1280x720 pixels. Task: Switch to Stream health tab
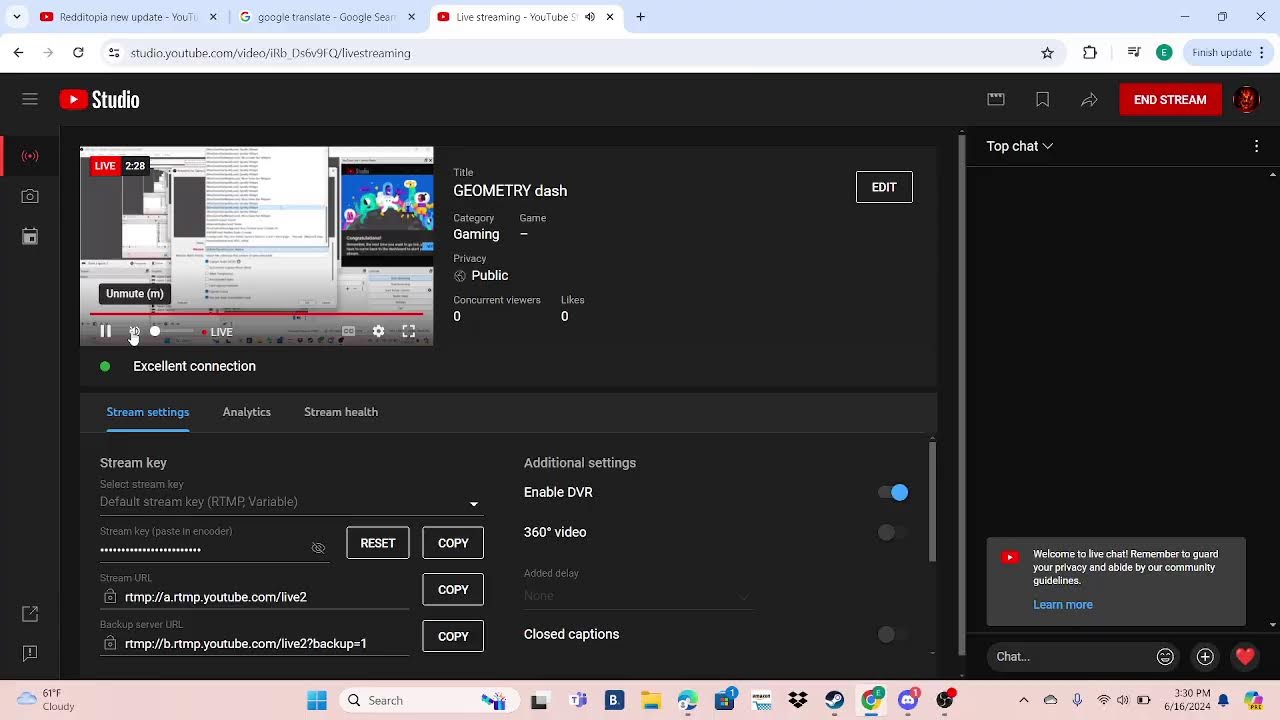pos(341,412)
